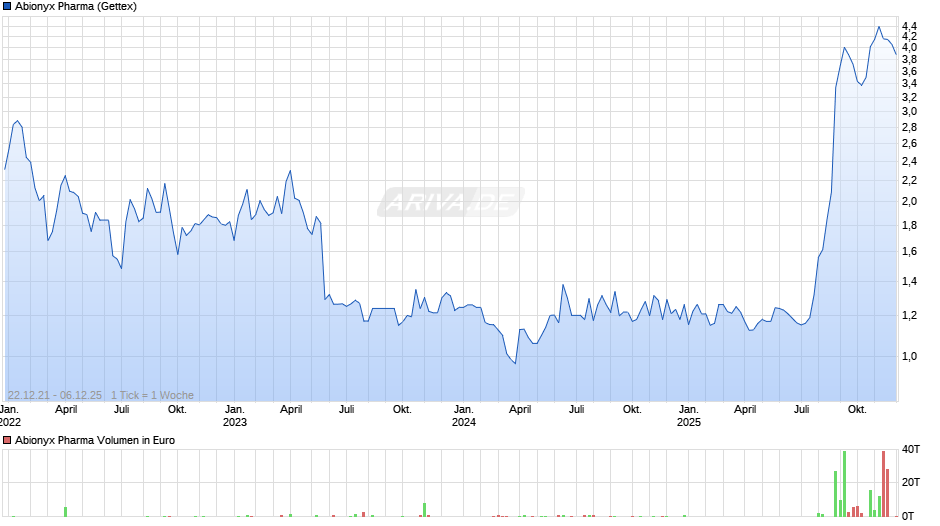Click the 3,2 price axis label
The height and width of the screenshot is (526, 940).
pos(909,98)
